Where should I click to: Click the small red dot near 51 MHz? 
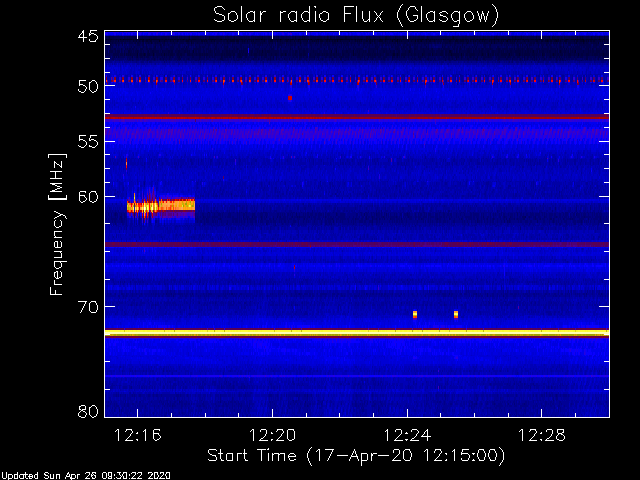290,98
